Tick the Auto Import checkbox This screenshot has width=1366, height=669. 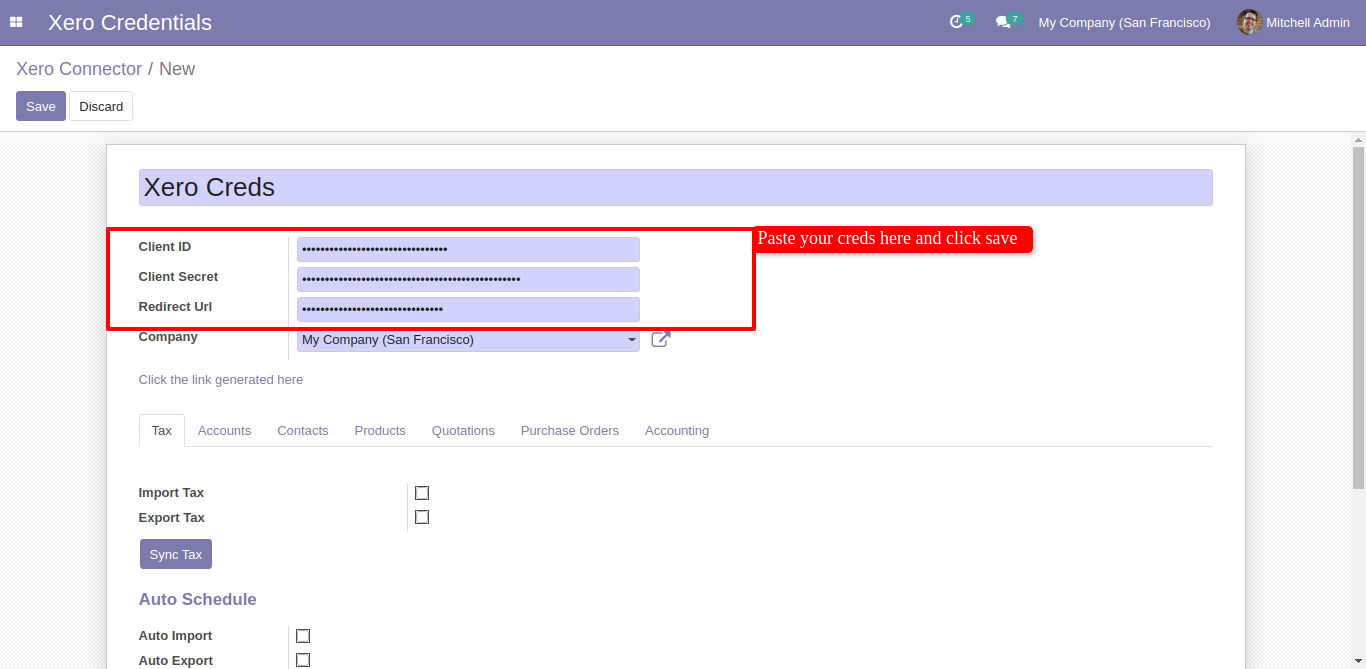(303, 636)
